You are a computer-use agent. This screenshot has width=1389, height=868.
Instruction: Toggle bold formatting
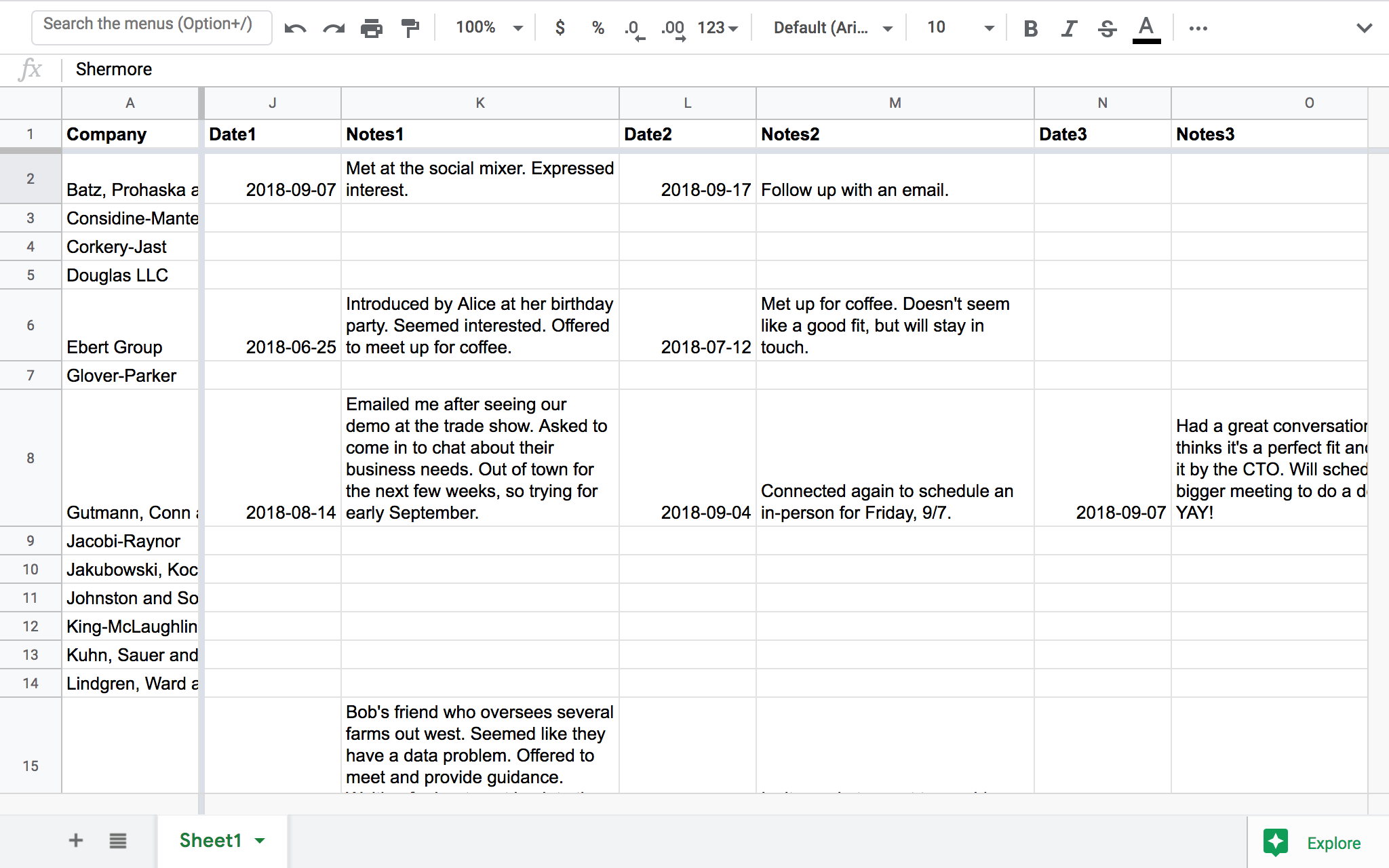pos(1030,27)
